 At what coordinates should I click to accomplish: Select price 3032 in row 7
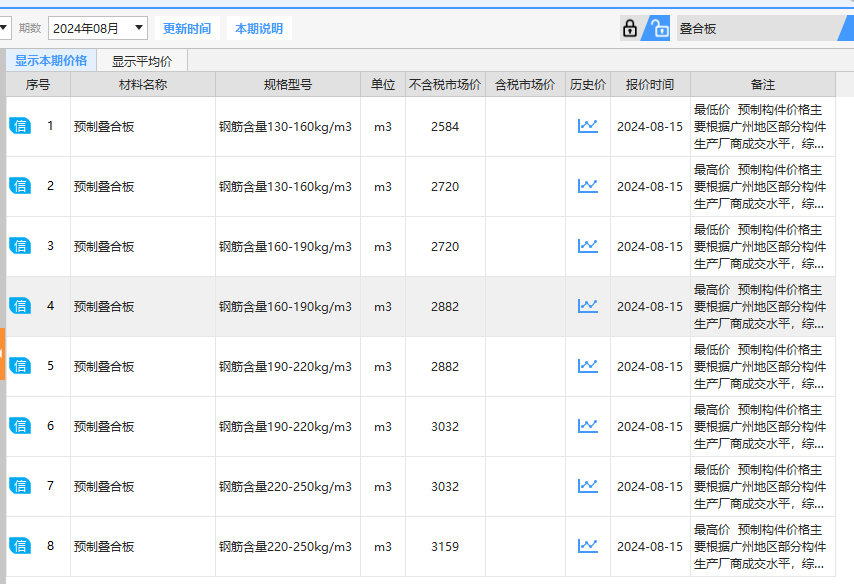[445, 486]
